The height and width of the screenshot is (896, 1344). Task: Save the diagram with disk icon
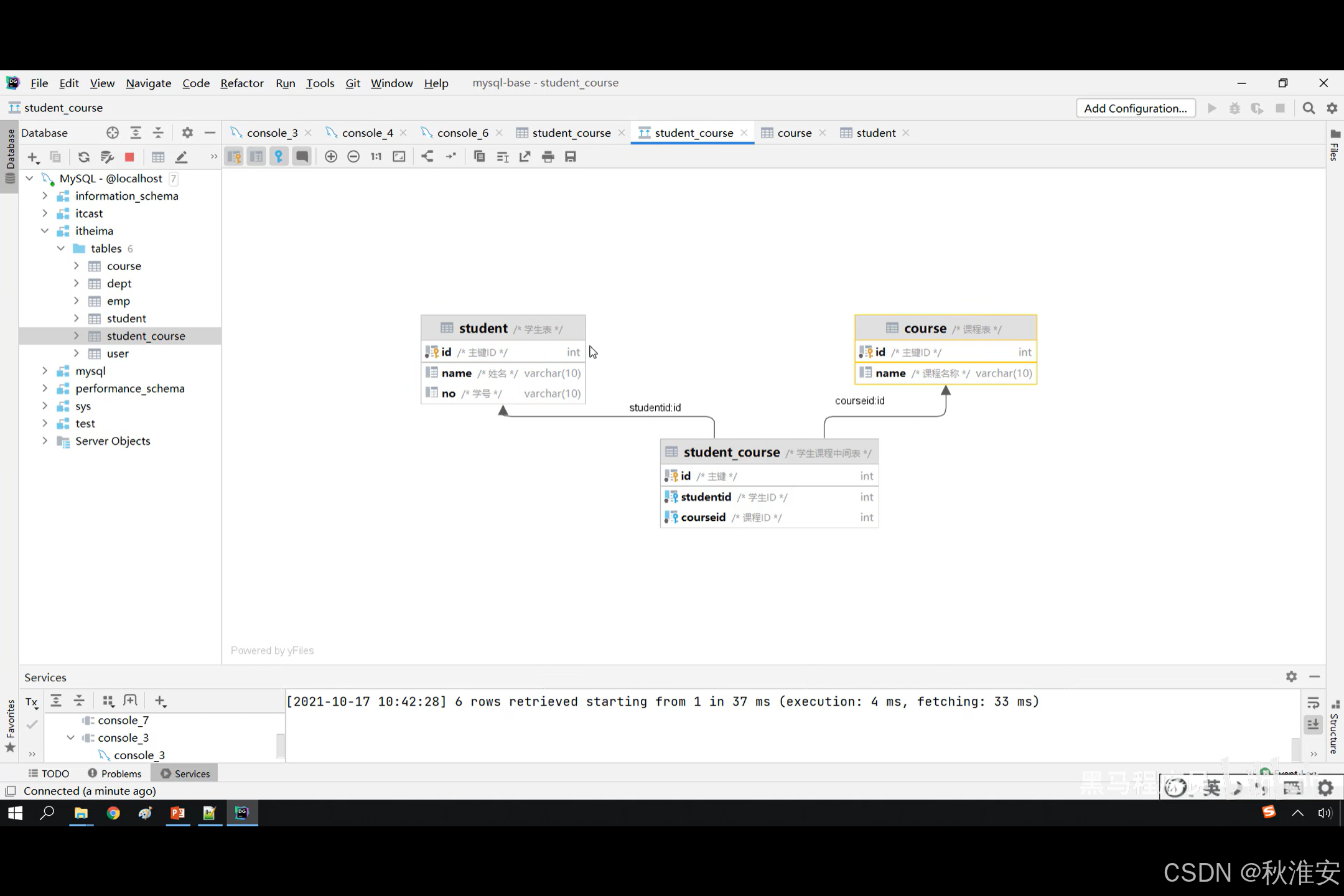570,157
